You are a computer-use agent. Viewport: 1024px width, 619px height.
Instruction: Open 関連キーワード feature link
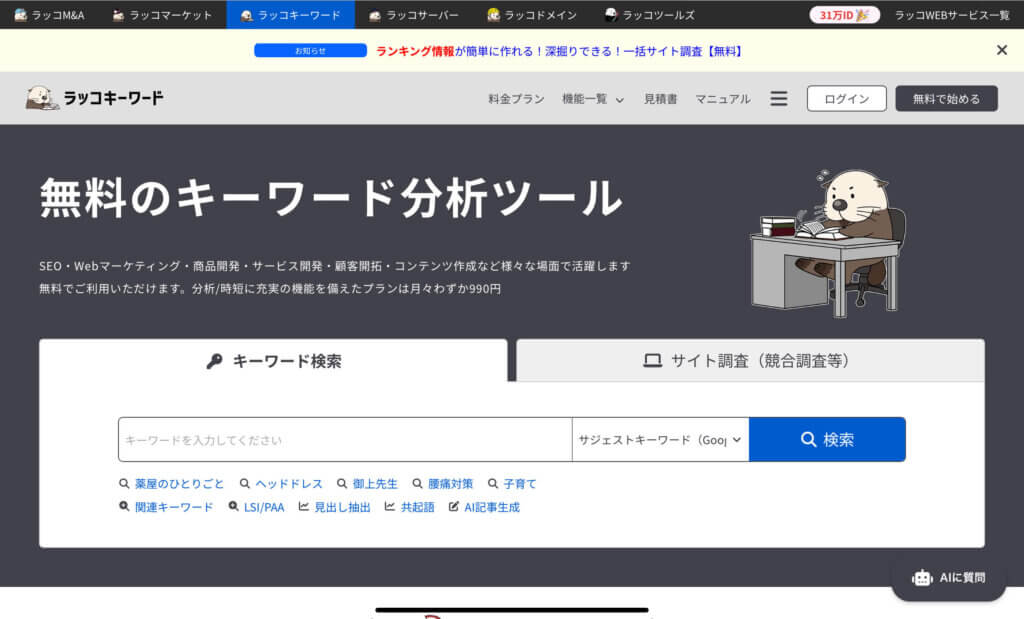pyautogui.click(x=174, y=507)
